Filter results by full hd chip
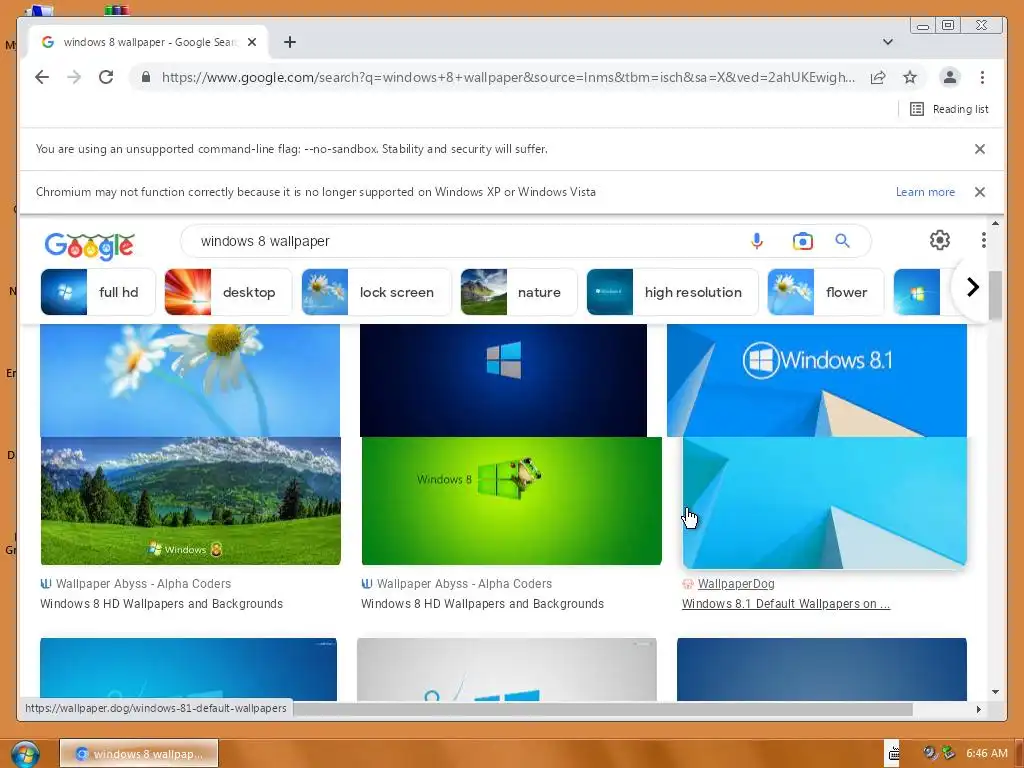The width and height of the screenshot is (1024, 768). [98, 292]
